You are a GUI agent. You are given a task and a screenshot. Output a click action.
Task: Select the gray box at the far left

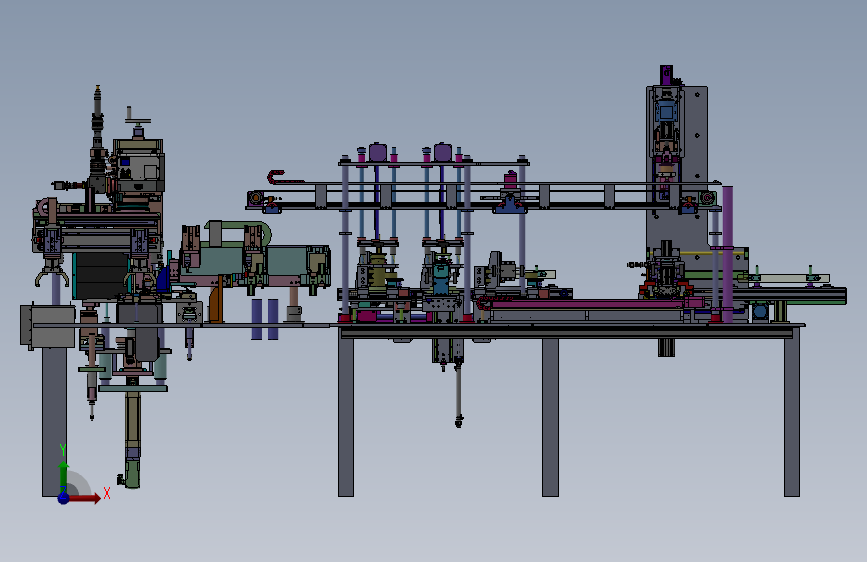coord(48,326)
